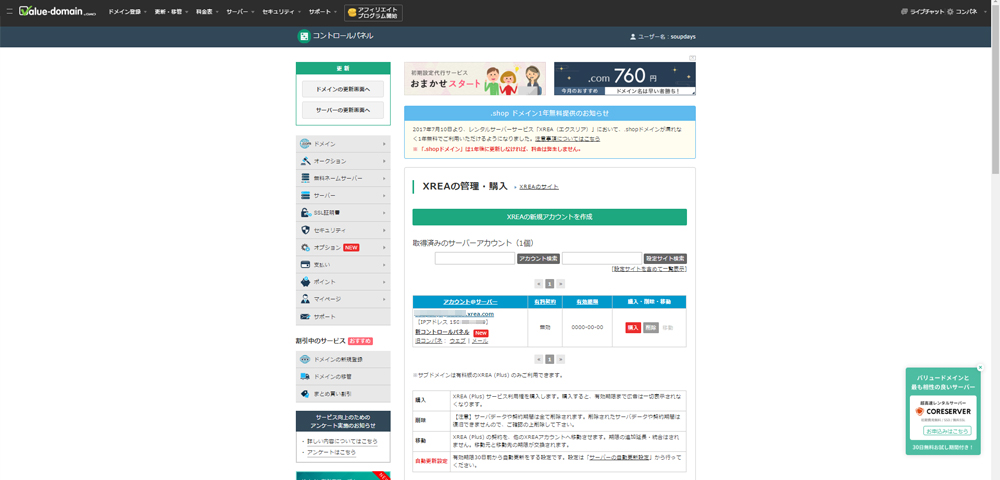Screen dimensions: 1000x480
Task: Click the ドメインの新規登録 icon
Action: click(x=305, y=360)
